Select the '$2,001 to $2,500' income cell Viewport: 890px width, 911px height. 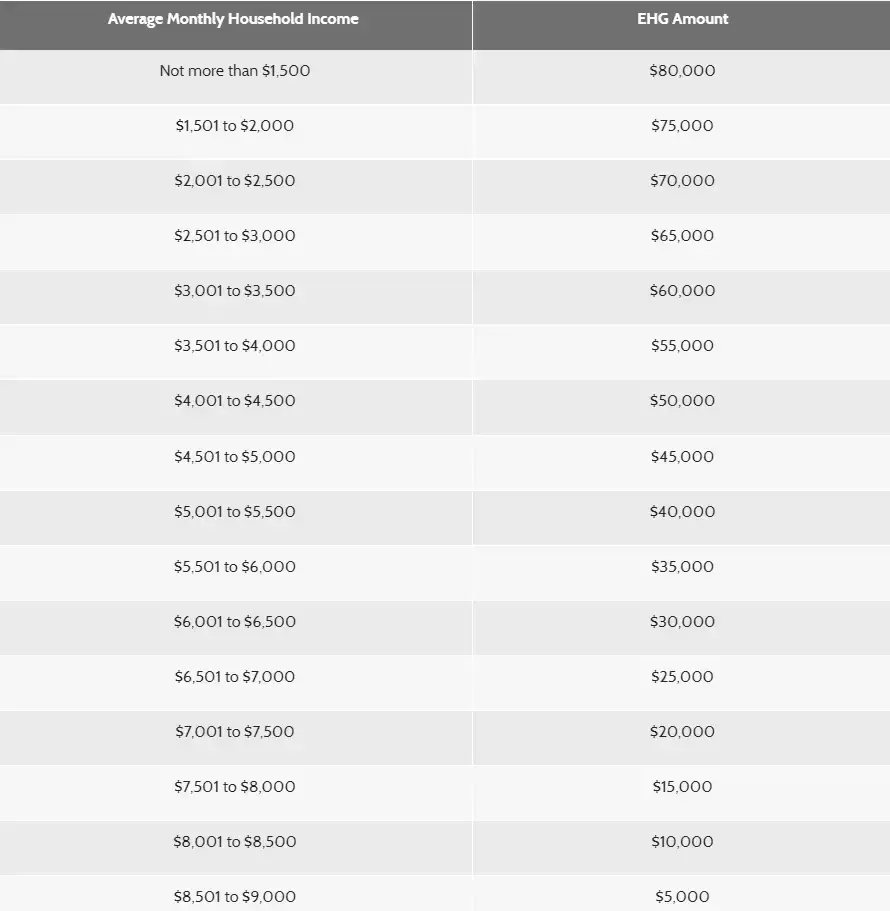click(x=235, y=181)
